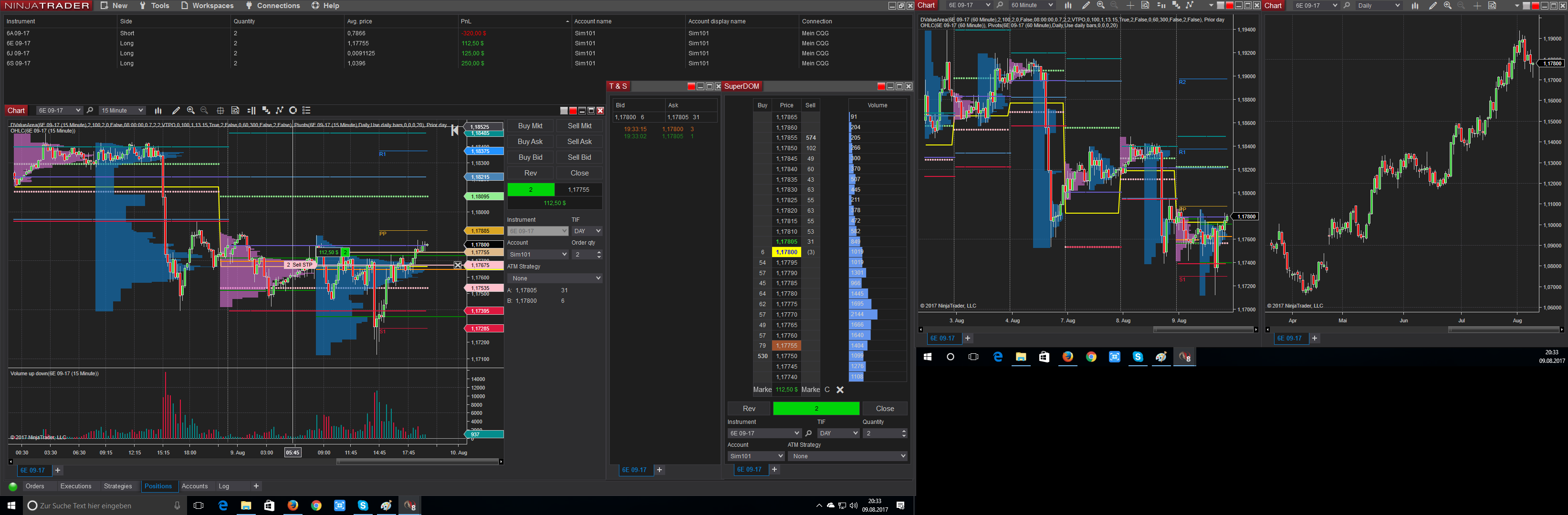Click the red link square in the T&S window
Screen dimensions: 1568x515
point(691,86)
